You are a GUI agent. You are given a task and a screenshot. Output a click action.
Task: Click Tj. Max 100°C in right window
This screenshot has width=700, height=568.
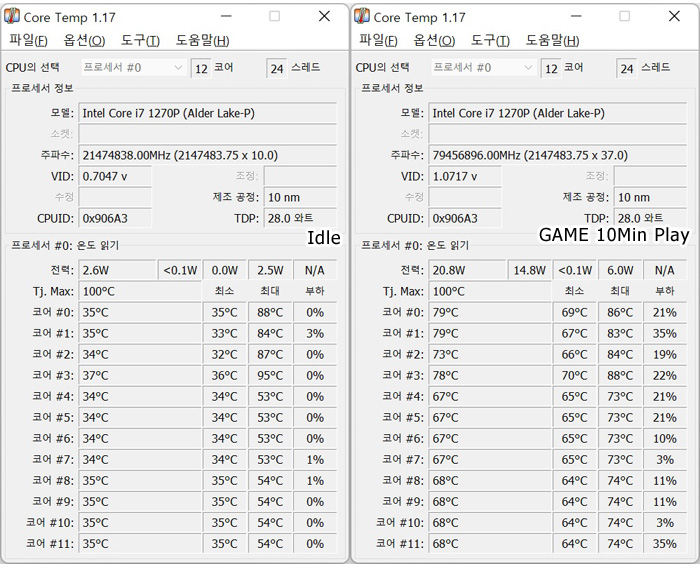(490, 292)
